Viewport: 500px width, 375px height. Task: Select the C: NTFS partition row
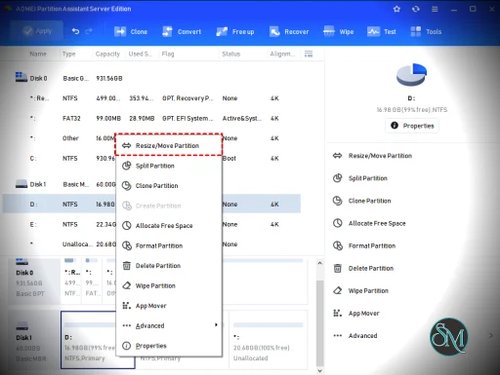(152, 158)
